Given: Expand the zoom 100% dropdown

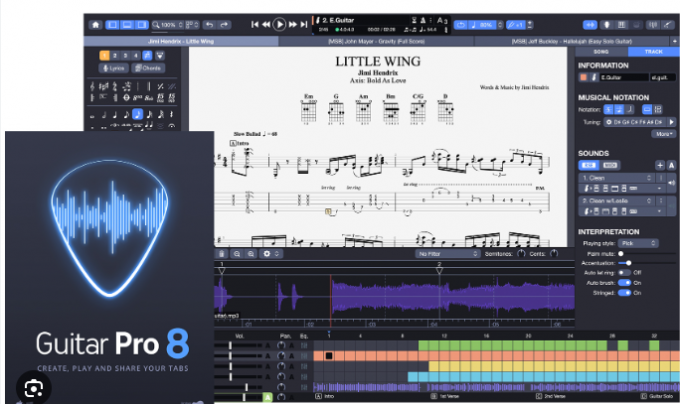Looking at the screenshot, I should click(171, 23).
